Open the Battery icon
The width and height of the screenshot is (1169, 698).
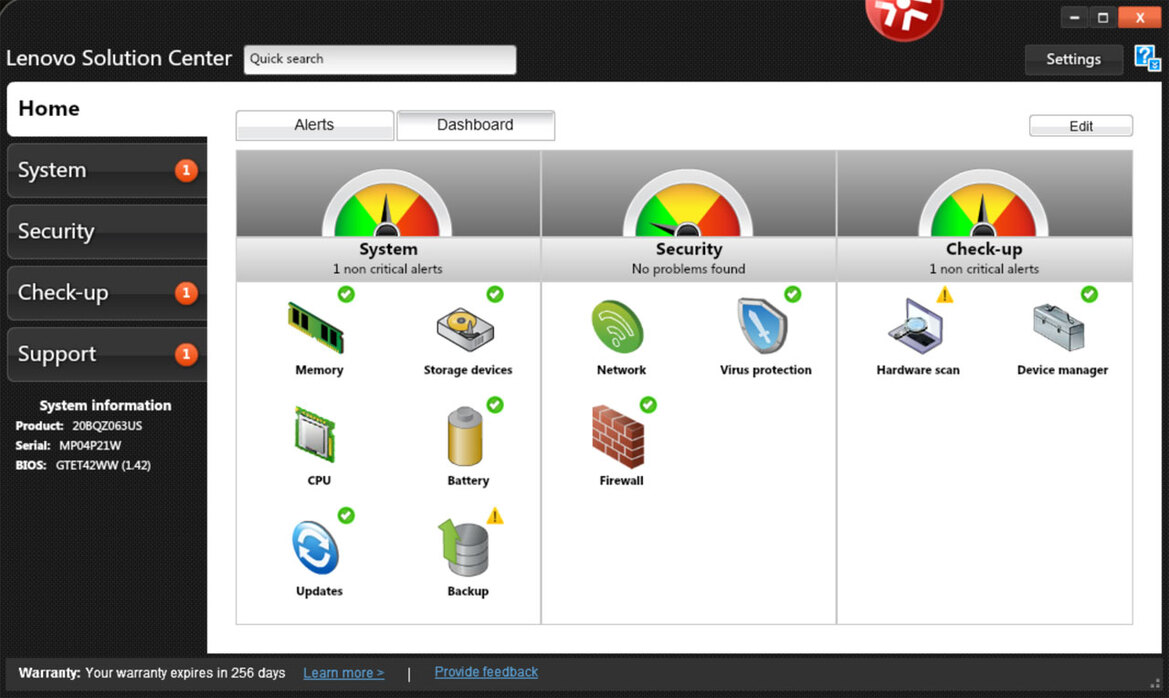coord(464,436)
